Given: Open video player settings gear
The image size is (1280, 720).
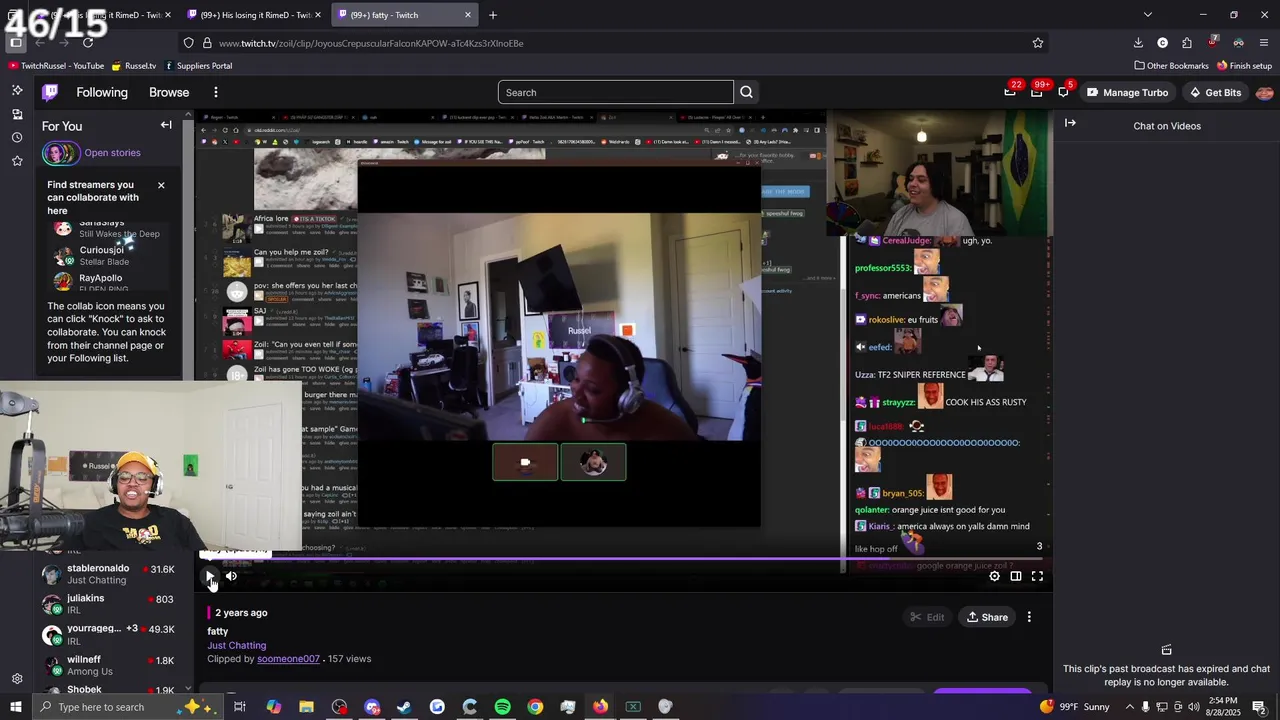Looking at the screenshot, I should (994, 576).
